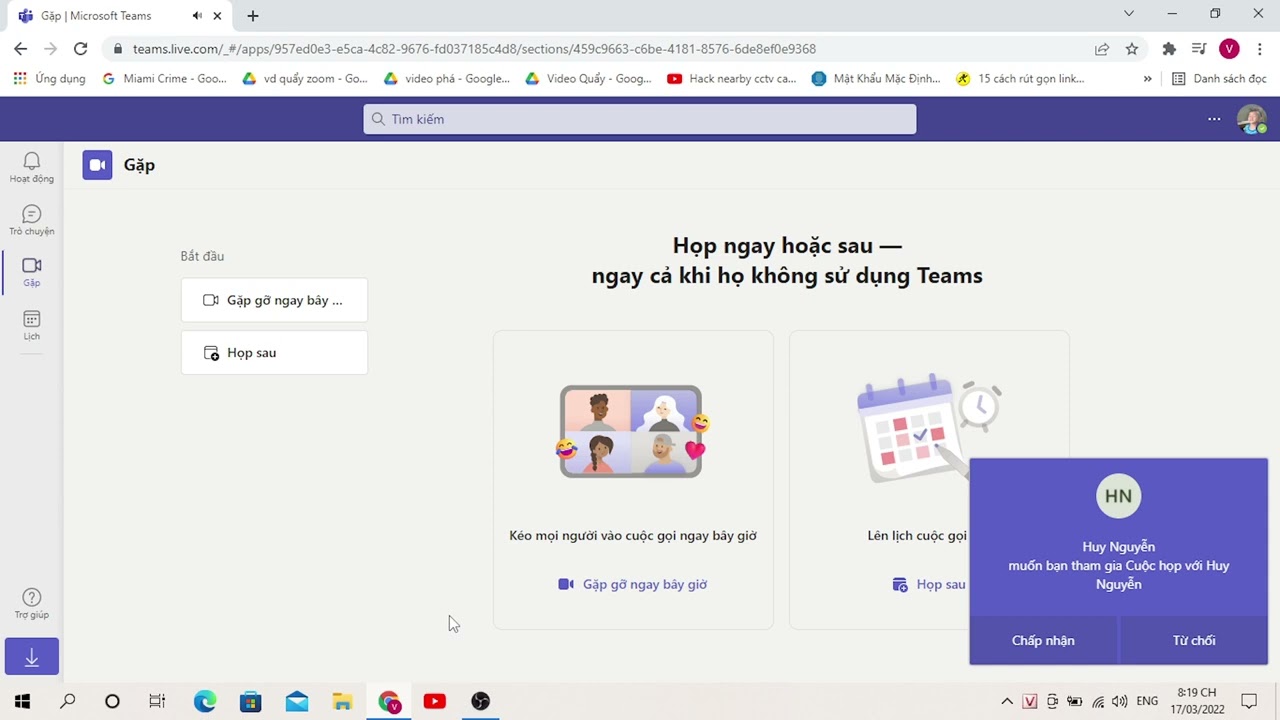The width and height of the screenshot is (1280, 720).
Task: Accept the call with Chấp nhận
Action: (x=1043, y=640)
